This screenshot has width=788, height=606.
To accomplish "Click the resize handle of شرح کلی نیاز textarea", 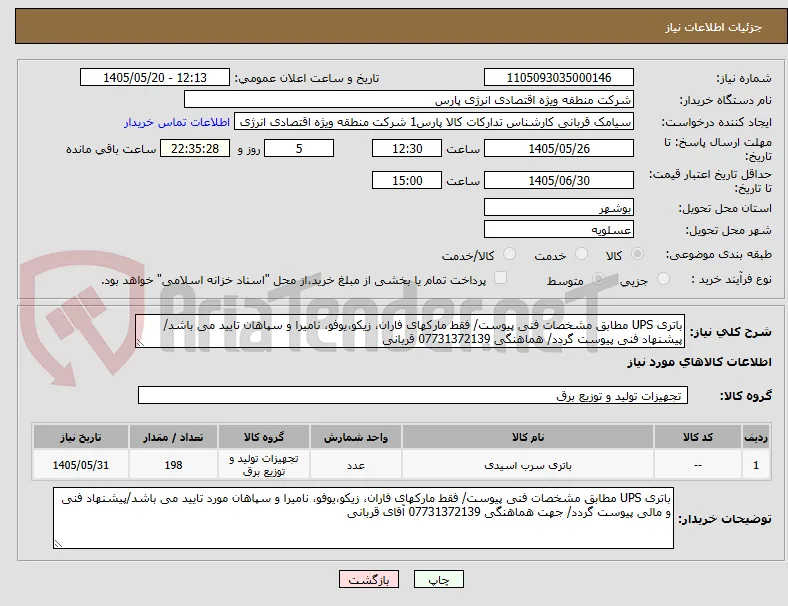I will 140,343.
